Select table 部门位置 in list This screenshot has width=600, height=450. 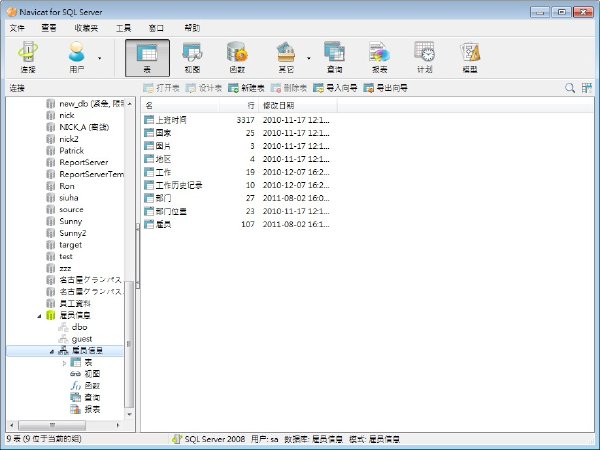(x=171, y=211)
